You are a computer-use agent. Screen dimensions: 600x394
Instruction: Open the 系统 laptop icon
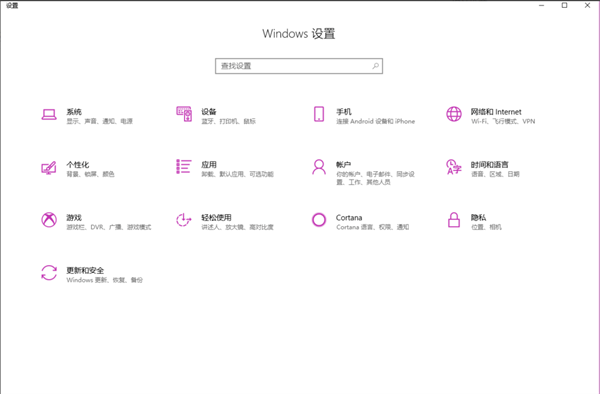49,114
